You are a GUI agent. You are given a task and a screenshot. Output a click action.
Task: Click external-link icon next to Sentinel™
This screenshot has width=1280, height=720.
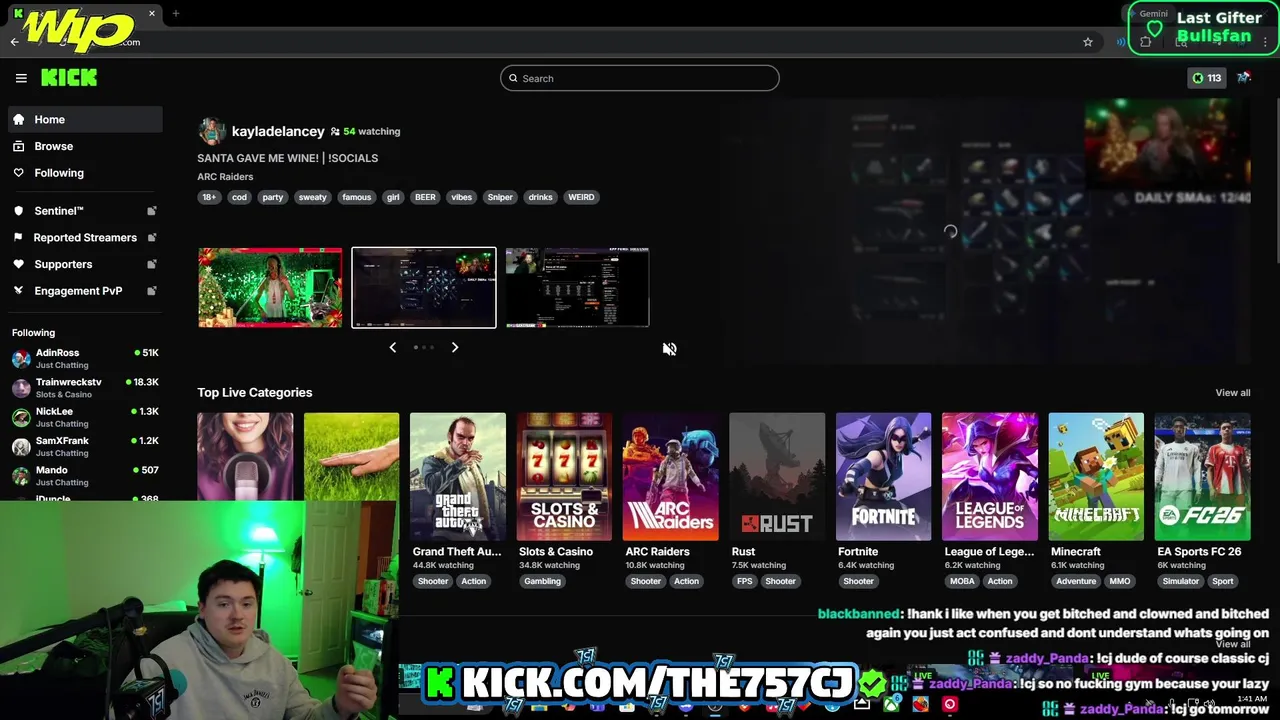(152, 211)
